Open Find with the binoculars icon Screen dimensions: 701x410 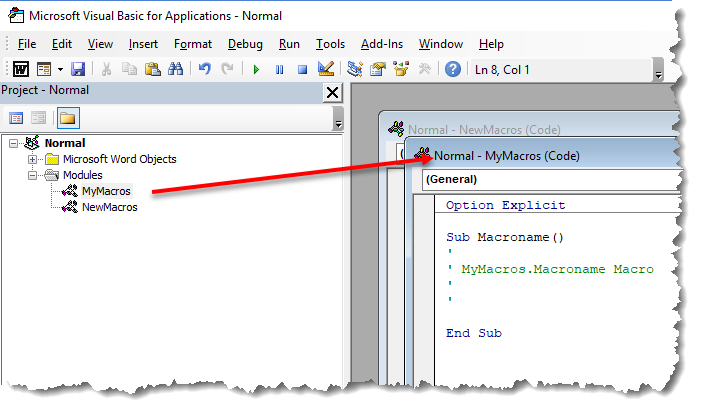(176, 69)
